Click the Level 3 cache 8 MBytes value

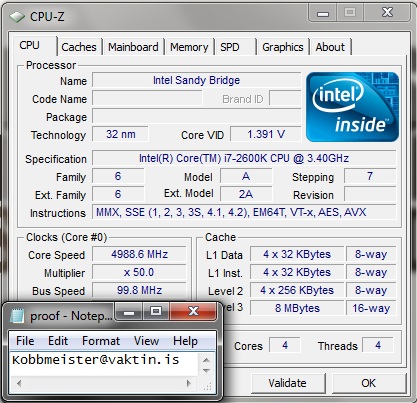point(297,308)
